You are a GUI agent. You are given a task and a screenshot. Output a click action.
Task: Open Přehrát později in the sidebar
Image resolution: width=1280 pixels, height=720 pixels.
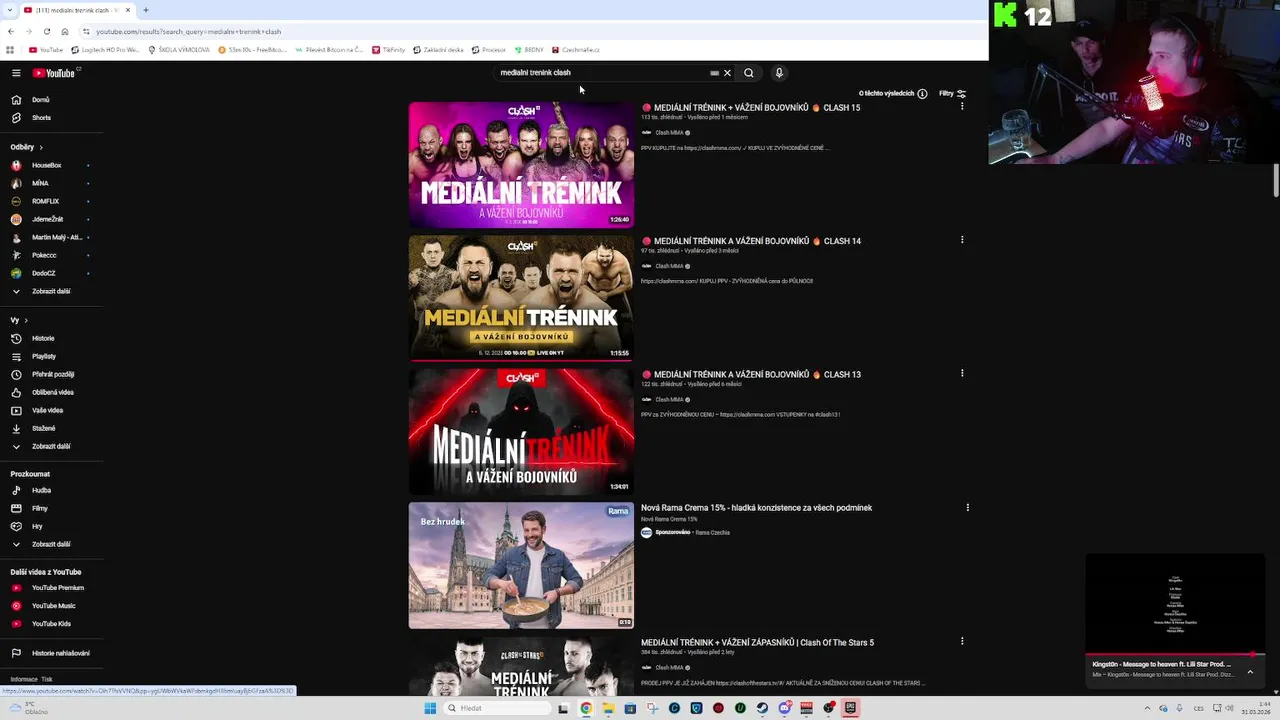pos(52,374)
